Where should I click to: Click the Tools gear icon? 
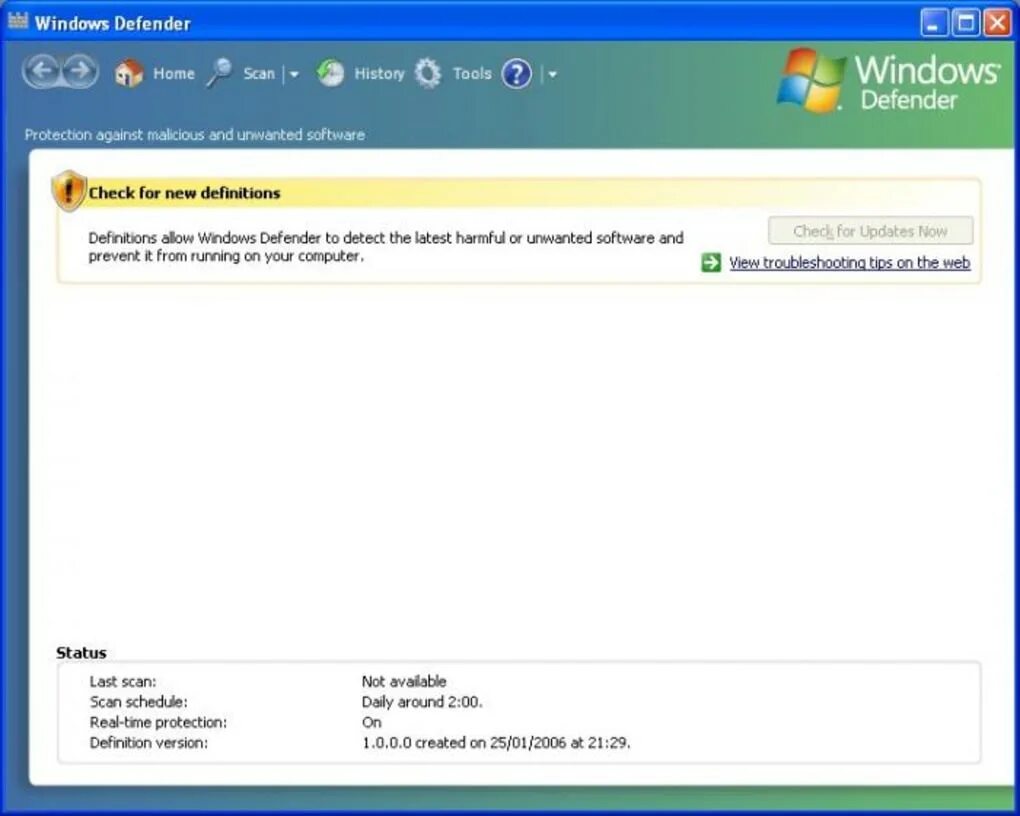coord(428,74)
